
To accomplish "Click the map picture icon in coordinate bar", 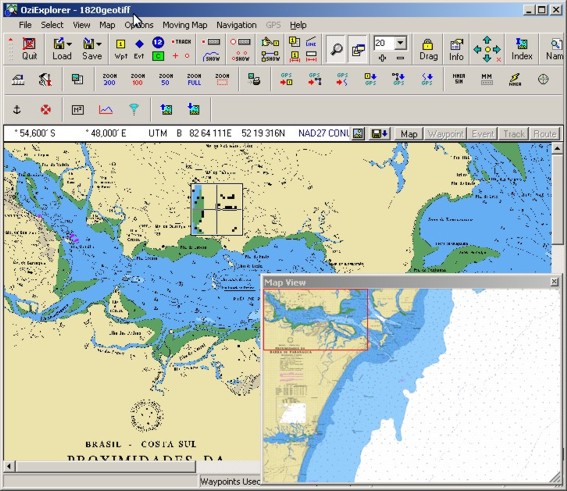I will [x=358, y=134].
